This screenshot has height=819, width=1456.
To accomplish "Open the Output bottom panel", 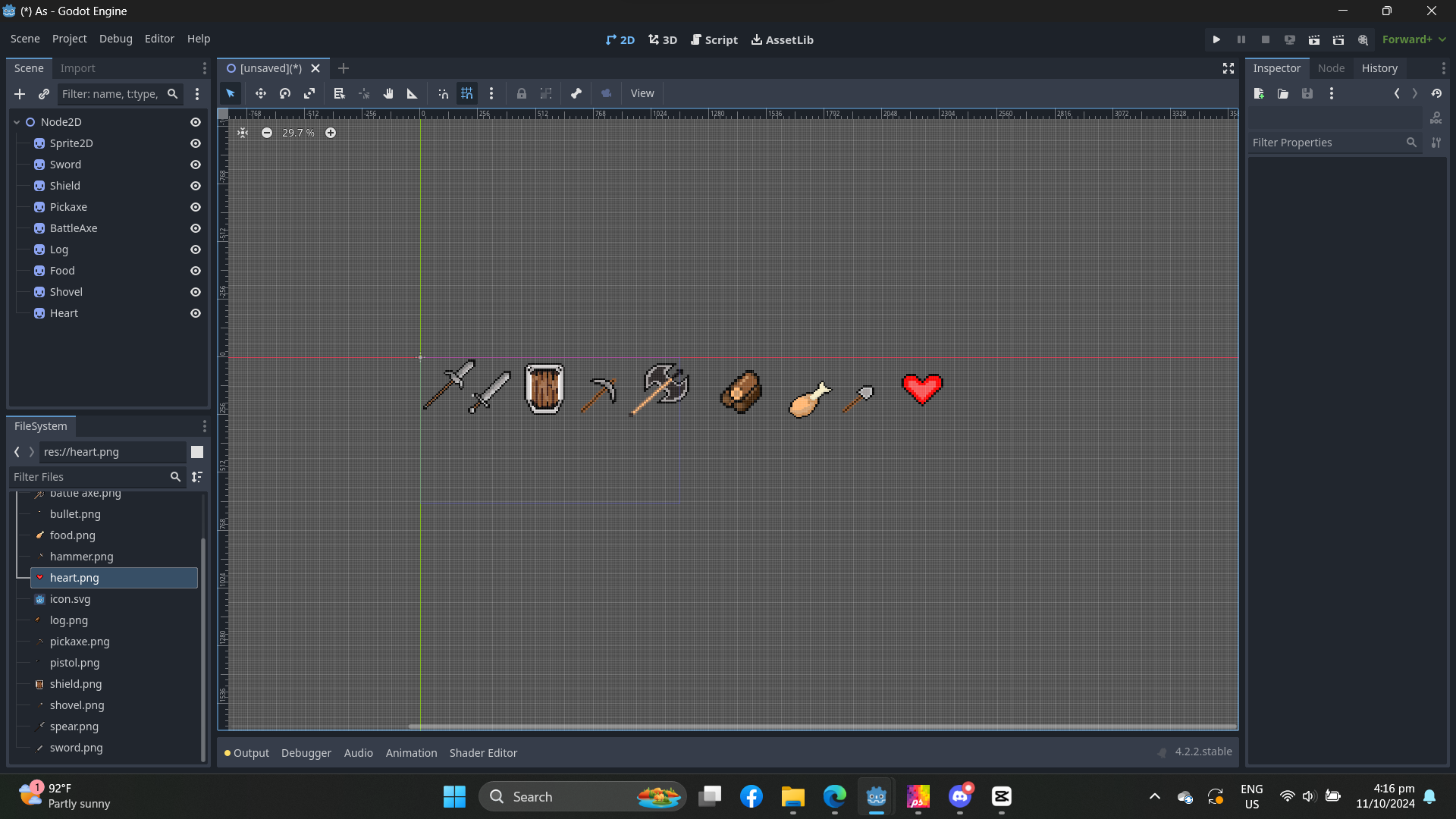I will (x=247, y=753).
